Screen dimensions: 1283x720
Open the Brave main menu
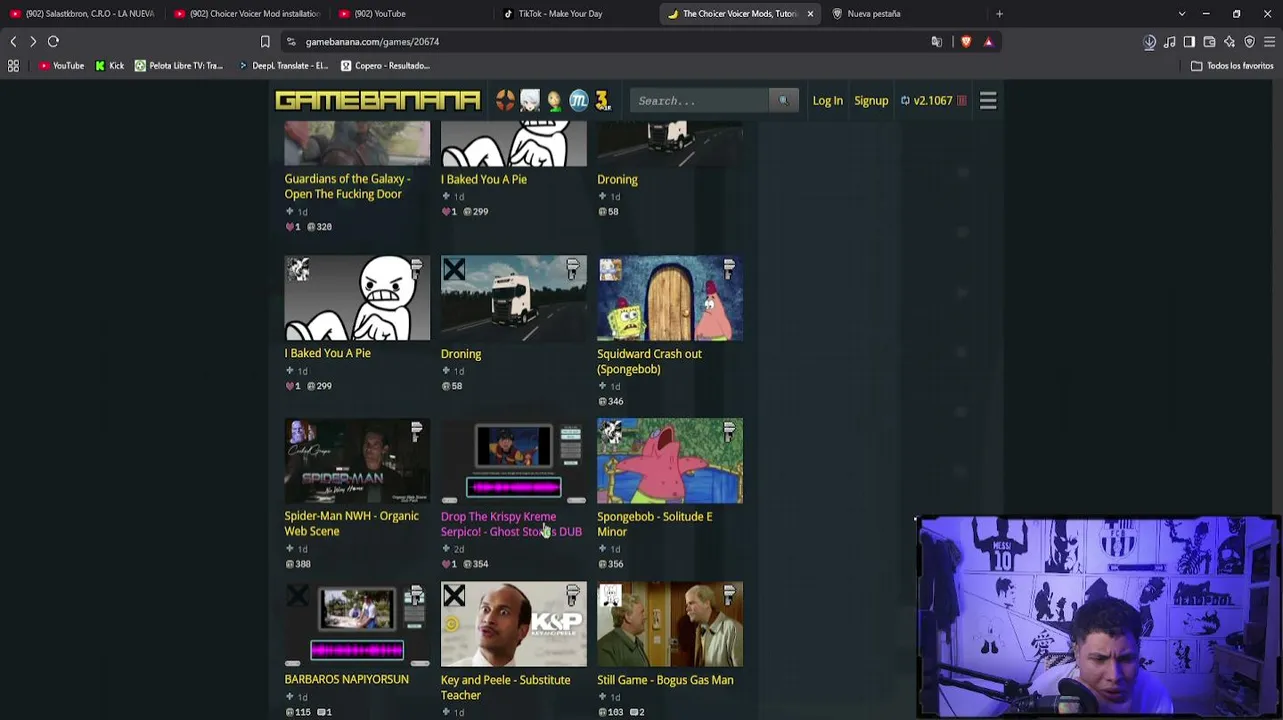(x=1269, y=42)
